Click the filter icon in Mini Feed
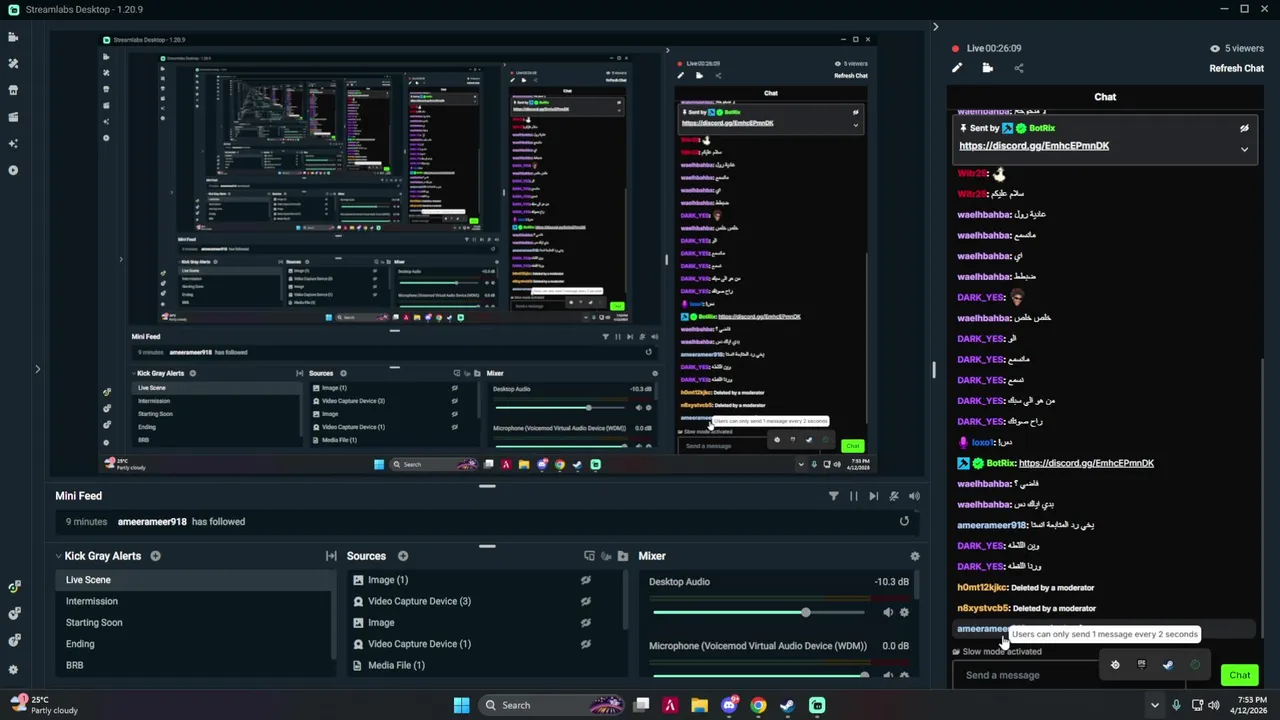 pos(833,496)
